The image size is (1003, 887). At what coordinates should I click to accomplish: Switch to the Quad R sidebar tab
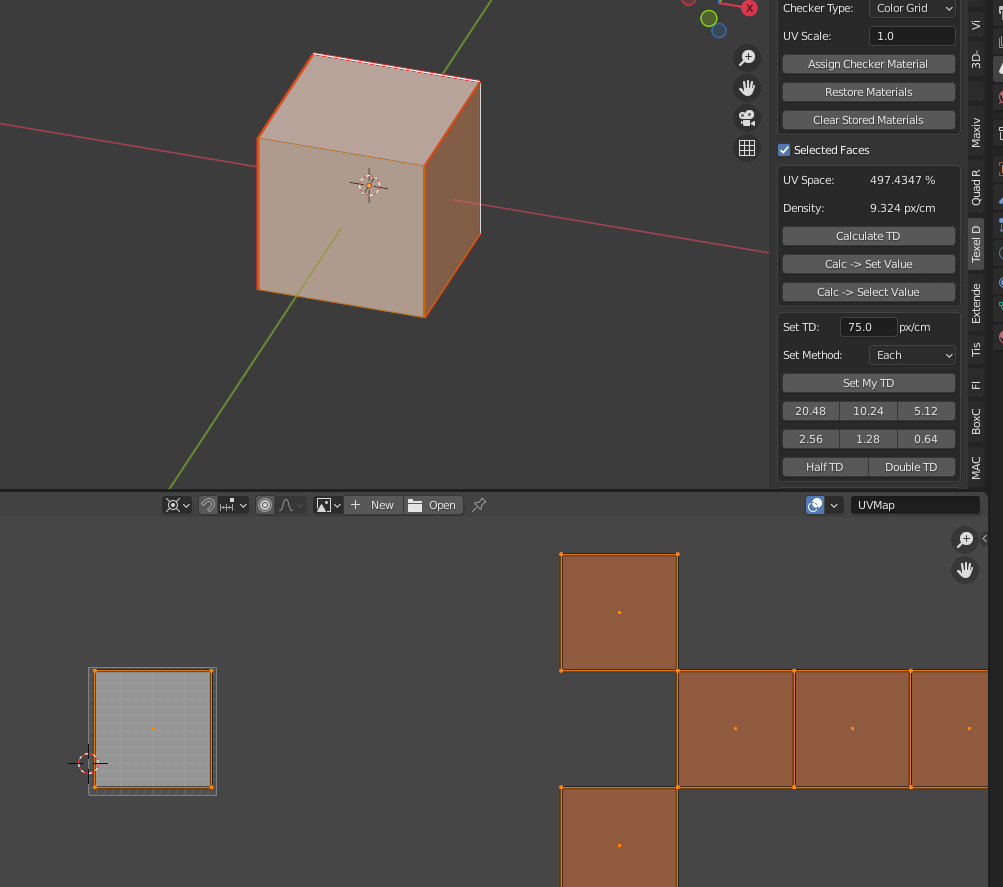click(975, 187)
